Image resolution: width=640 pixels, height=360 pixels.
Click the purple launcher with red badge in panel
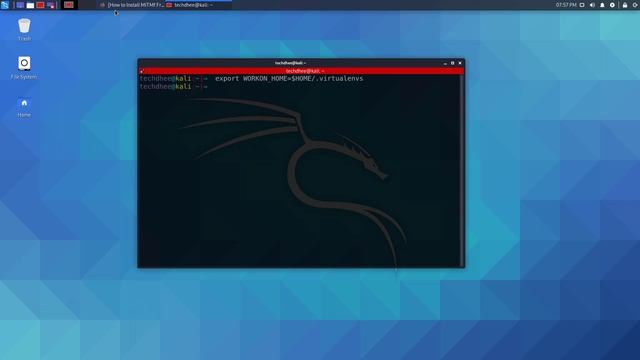51,5
